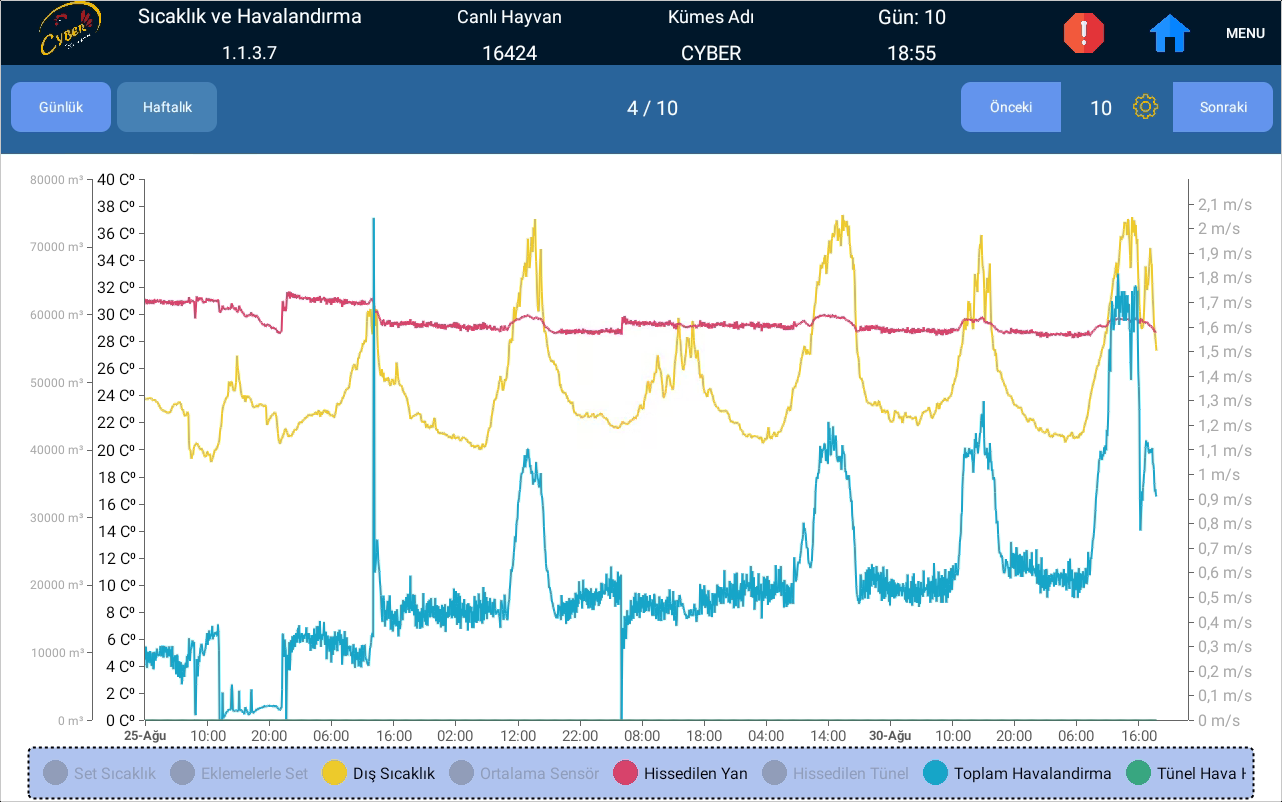Click the version number 1.1.3.7
The image size is (1282, 802).
tap(249, 53)
